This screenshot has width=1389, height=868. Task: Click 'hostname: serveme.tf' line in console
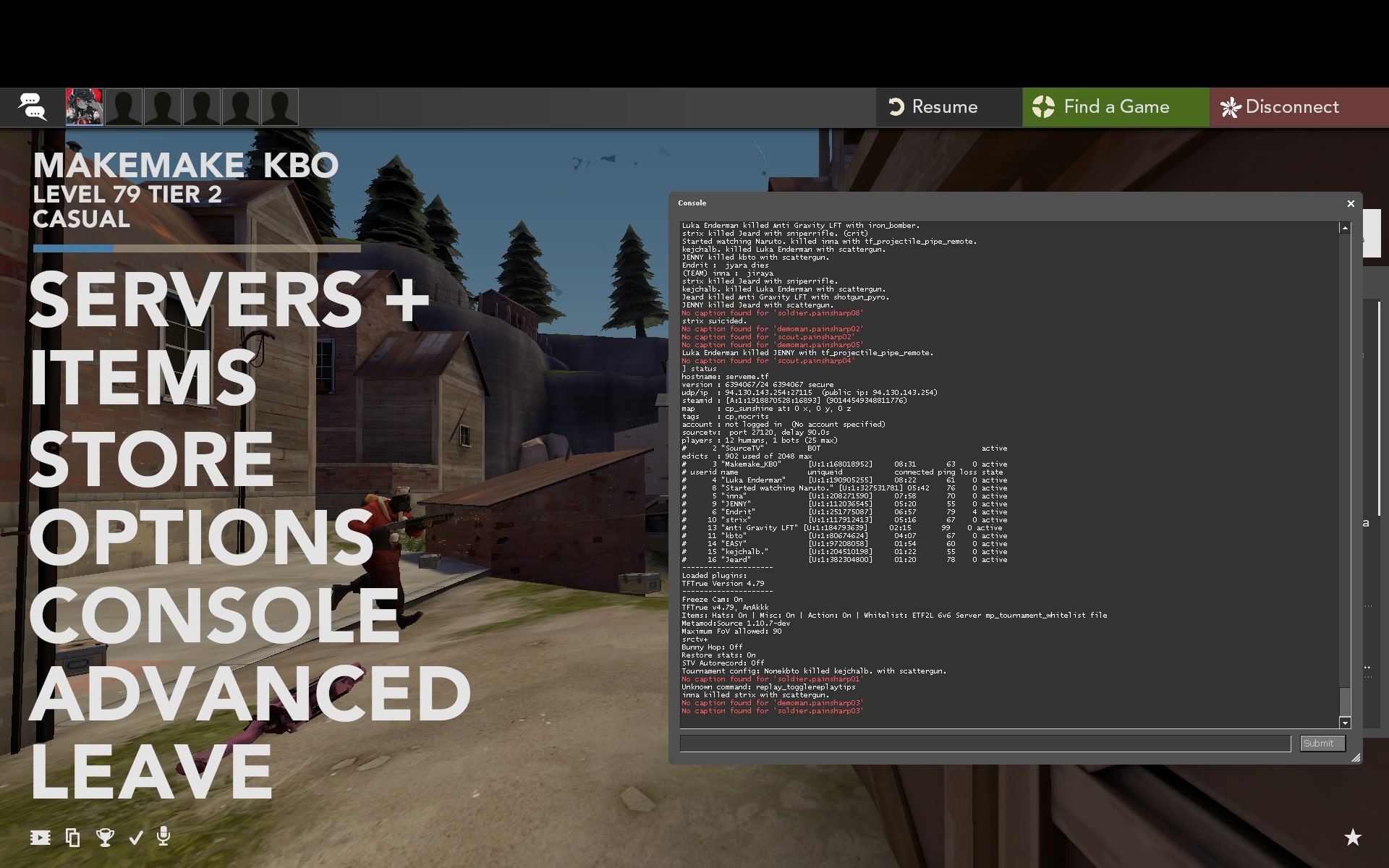tap(725, 377)
